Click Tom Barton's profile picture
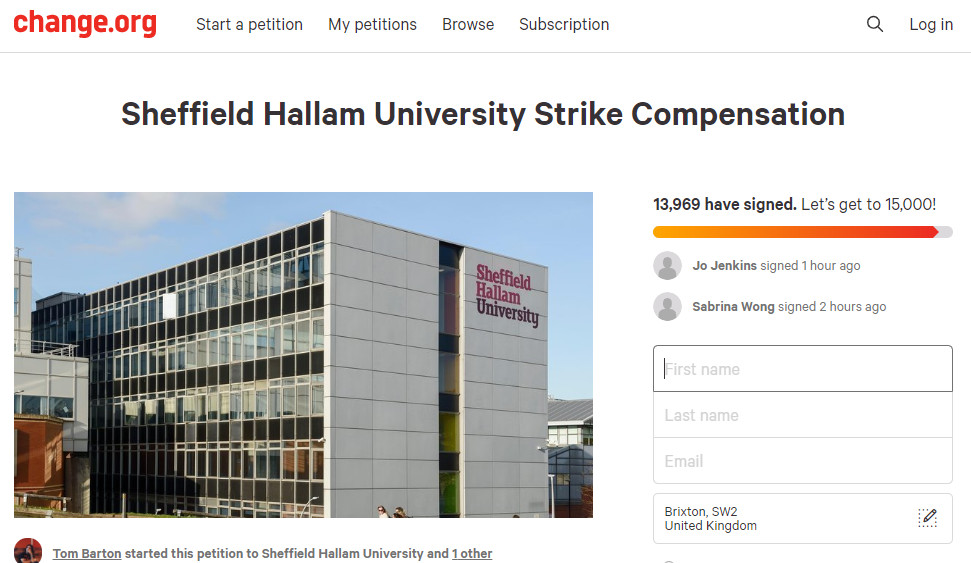 28,552
